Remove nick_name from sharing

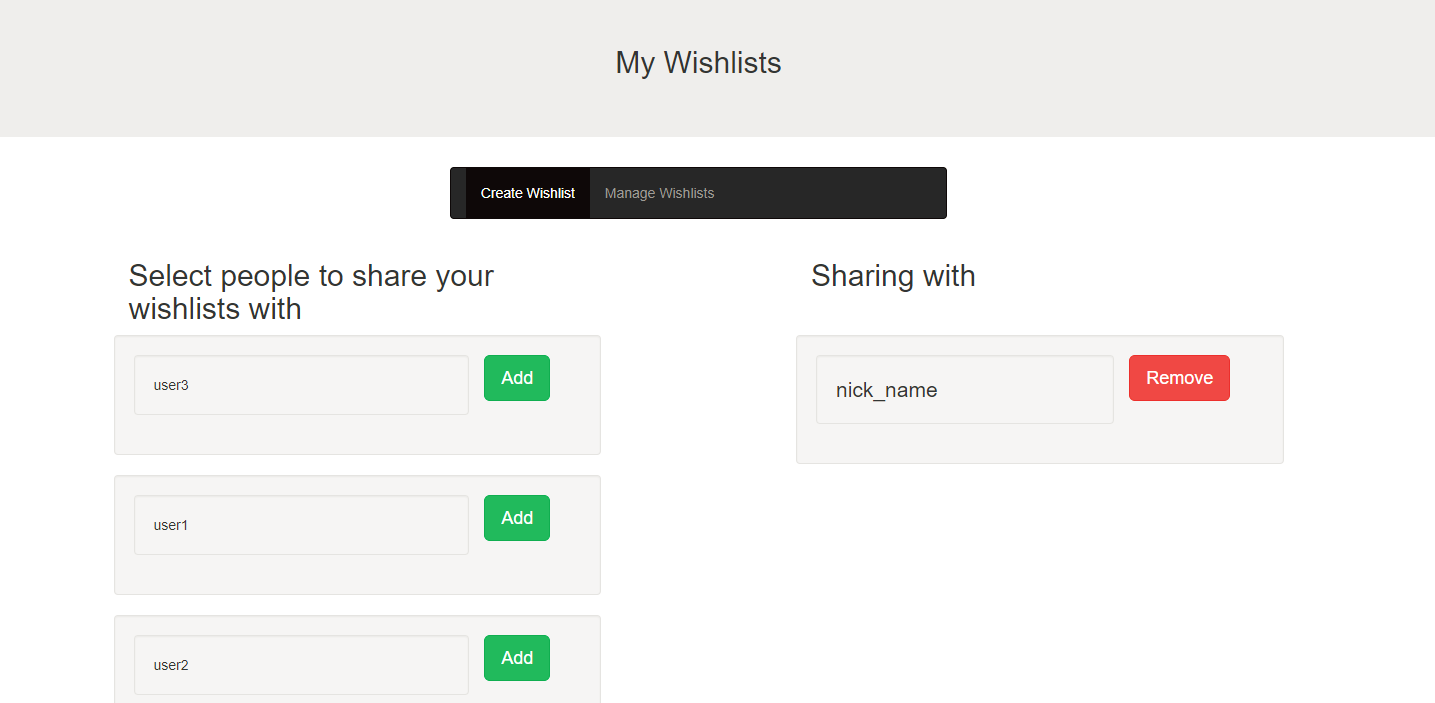[x=1179, y=378]
